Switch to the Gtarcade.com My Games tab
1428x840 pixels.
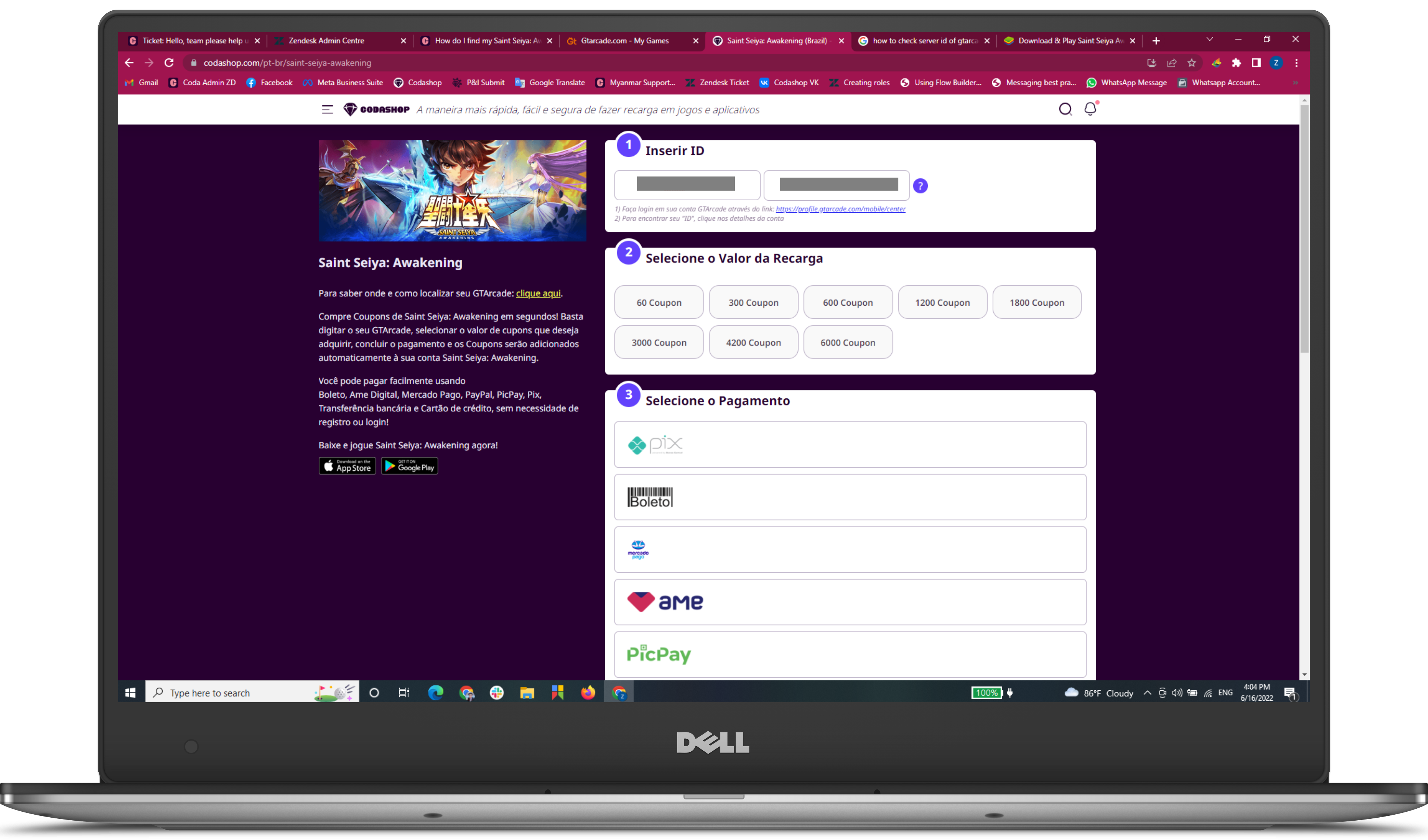coord(632,41)
